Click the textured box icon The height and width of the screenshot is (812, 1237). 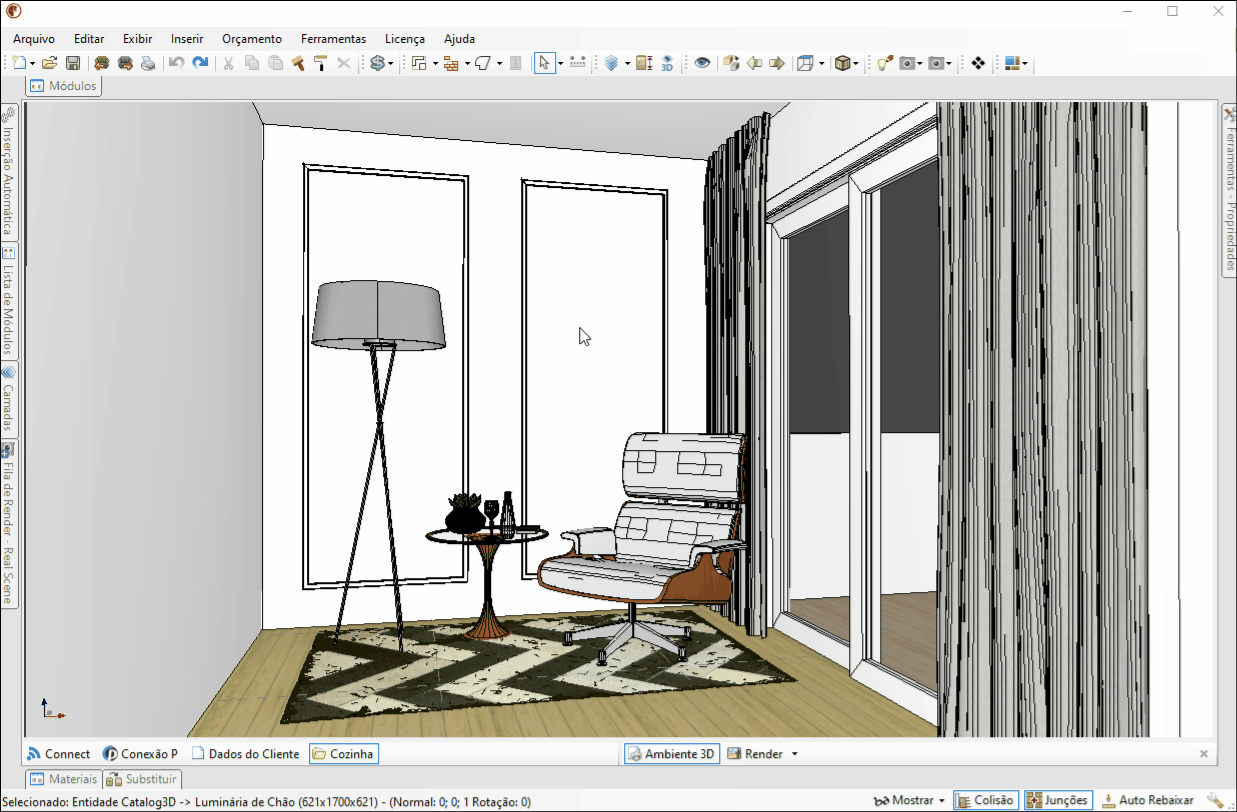[843, 63]
